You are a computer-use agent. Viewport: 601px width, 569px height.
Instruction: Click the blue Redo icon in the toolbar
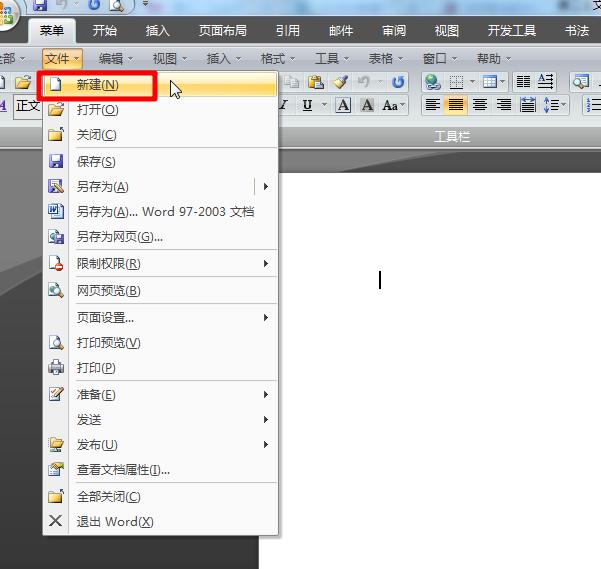398,82
